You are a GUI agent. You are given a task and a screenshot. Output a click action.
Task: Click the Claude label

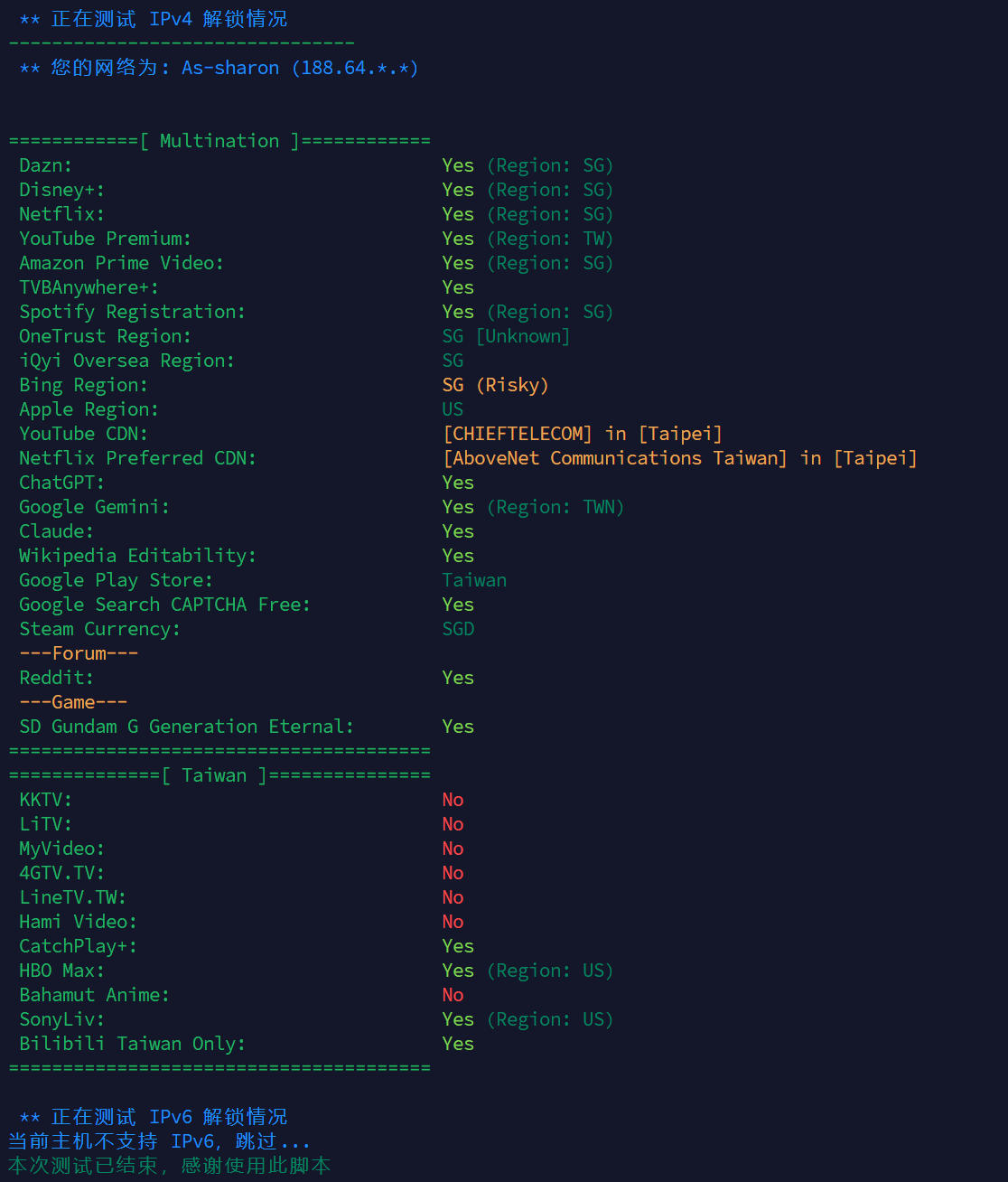coord(56,531)
